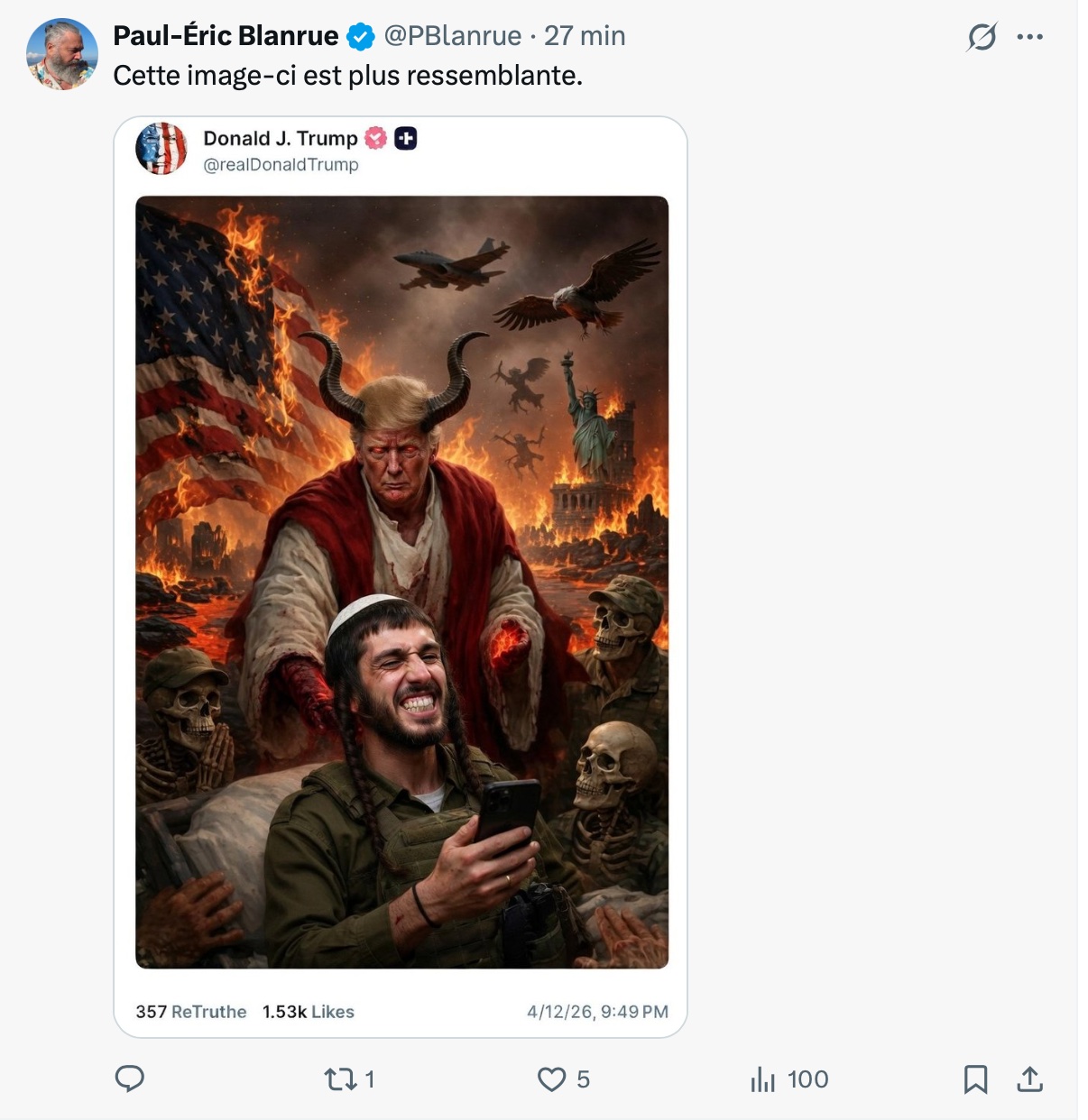Like the post with the heart icon
1088x1120 pixels.
click(551, 1079)
